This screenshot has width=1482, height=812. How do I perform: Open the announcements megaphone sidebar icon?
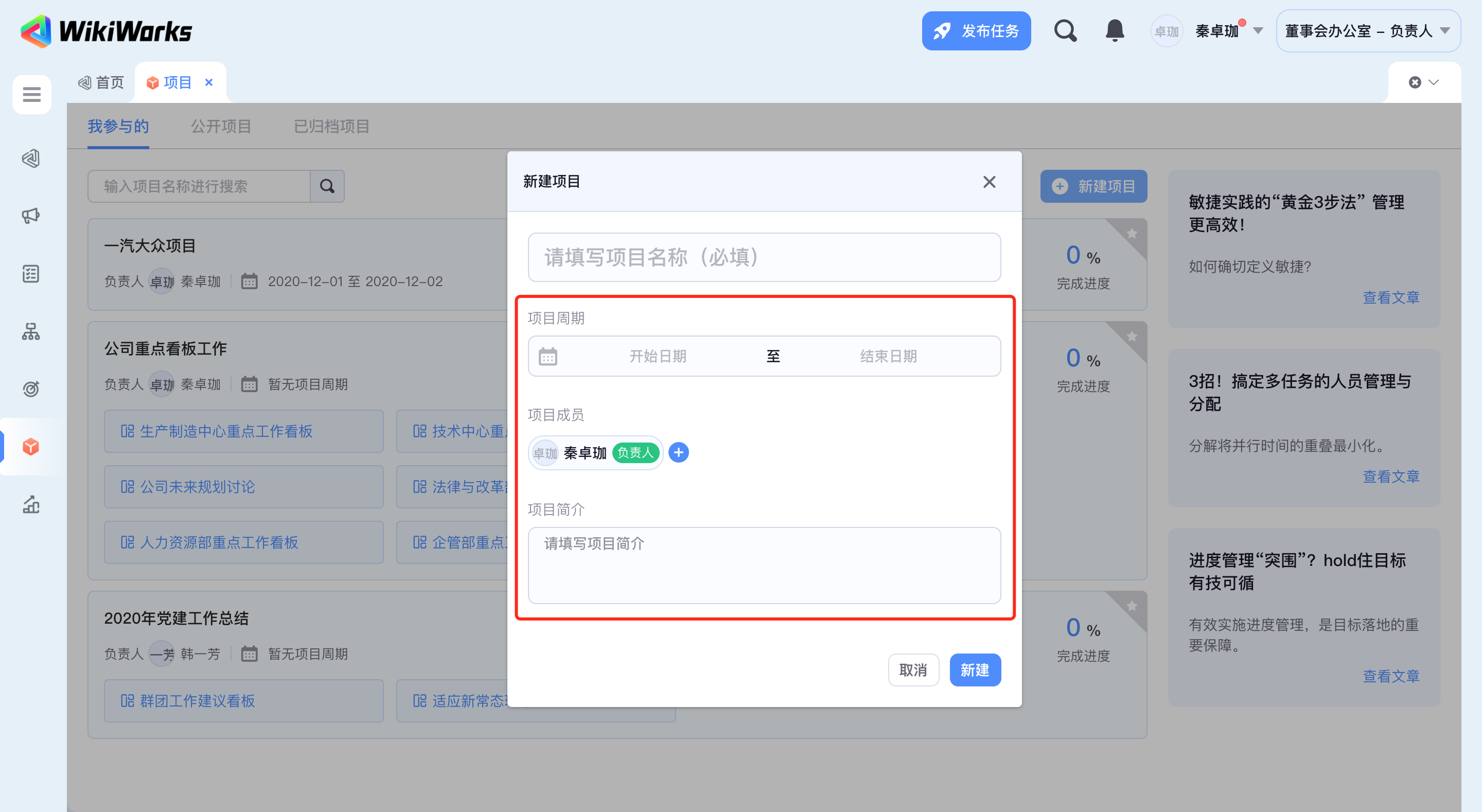click(x=30, y=216)
